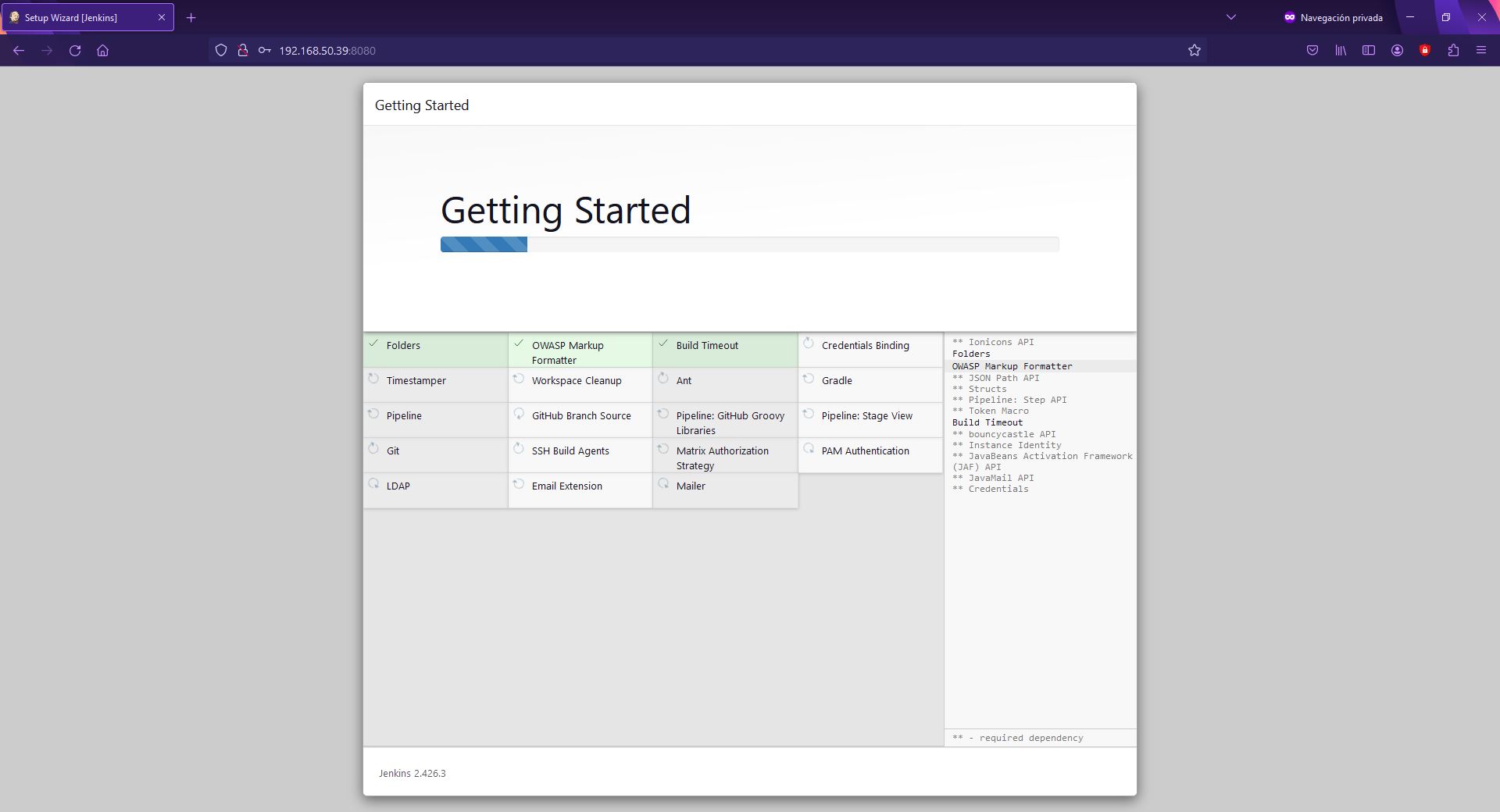The width and height of the screenshot is (1500, 812).
Task: Select the Email Extension plugin cell
Action: coord(580,490)
